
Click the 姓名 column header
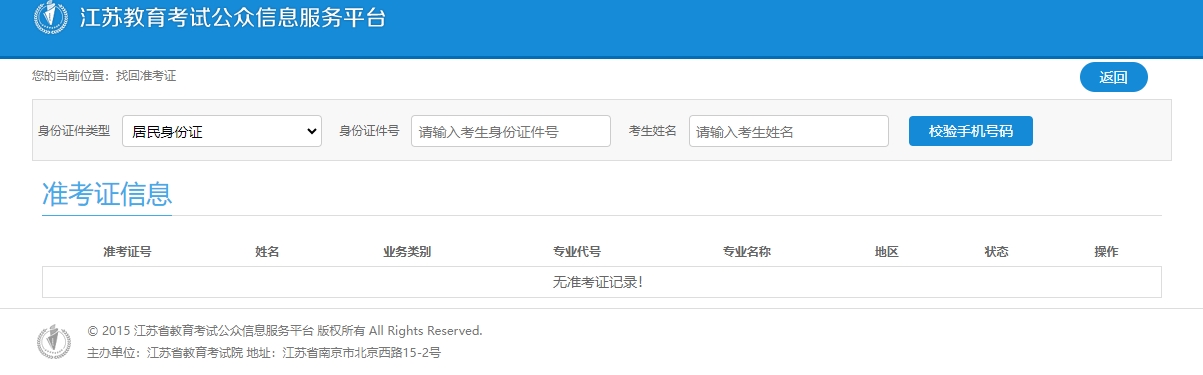pyautogui.click(x=267, y=252)
